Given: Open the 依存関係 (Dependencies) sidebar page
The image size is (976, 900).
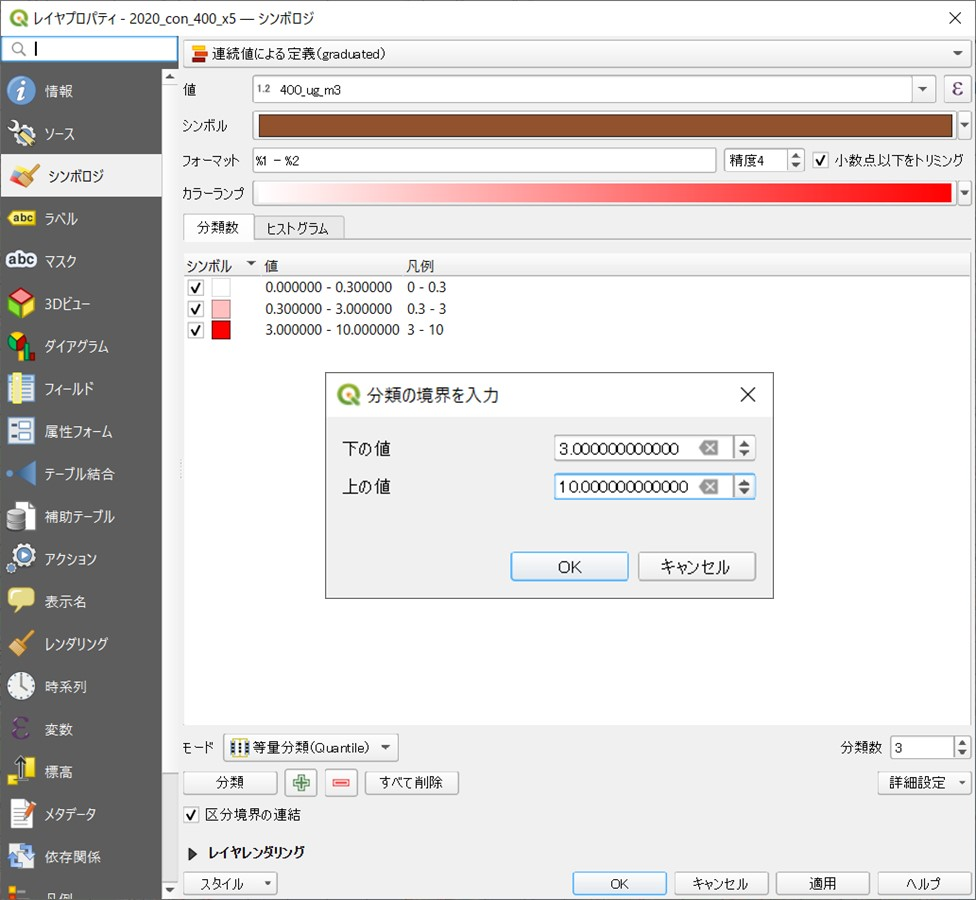Looking at the screenshot, I should (81, 856).
